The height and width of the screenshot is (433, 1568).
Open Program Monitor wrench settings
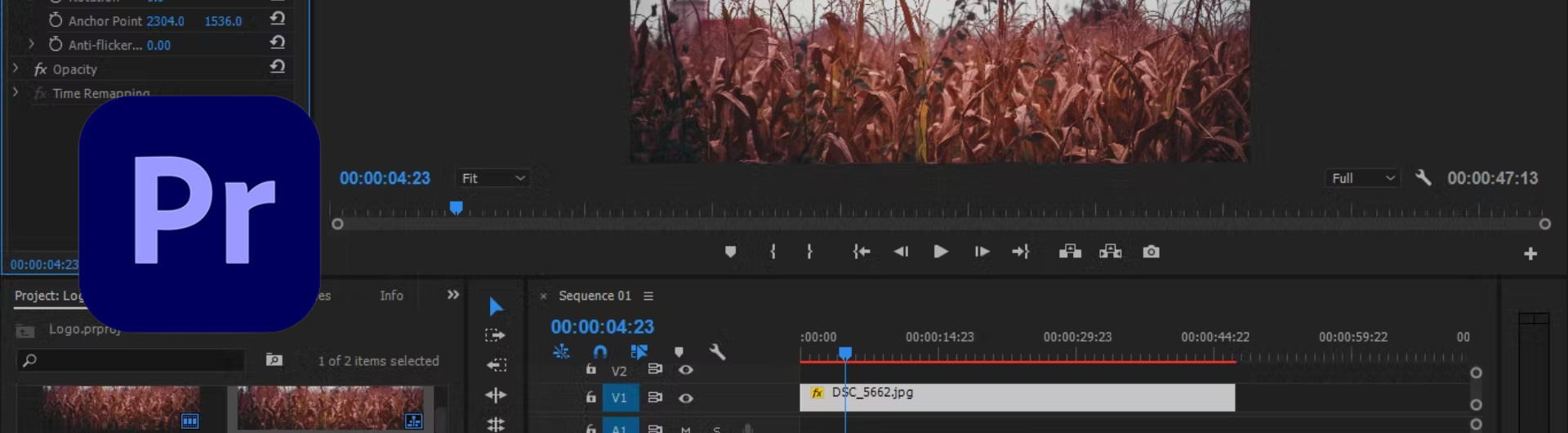1423,178
